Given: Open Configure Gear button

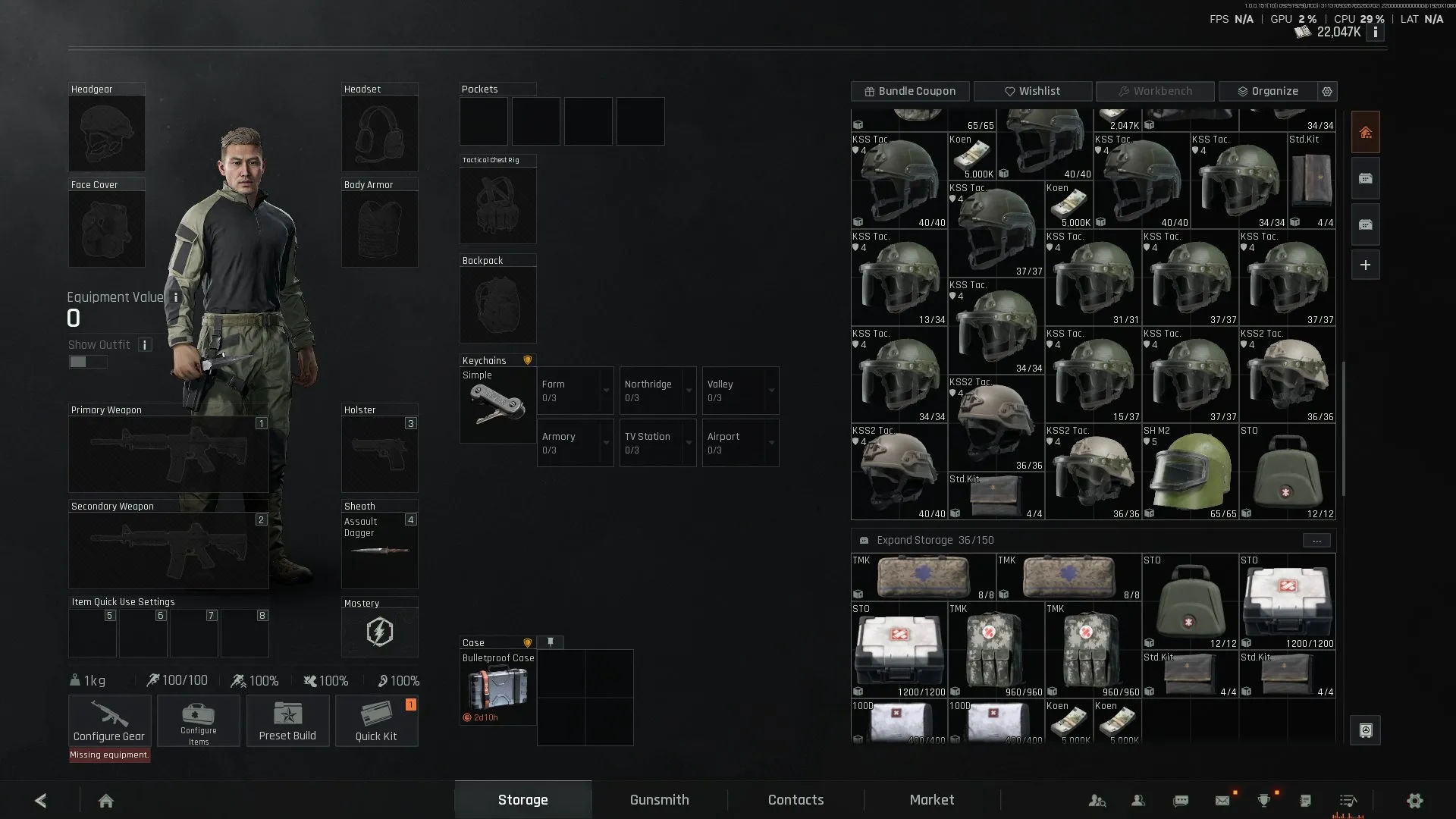Looking at the screenshot, I should pyautogui.click(x=109, y=721).
